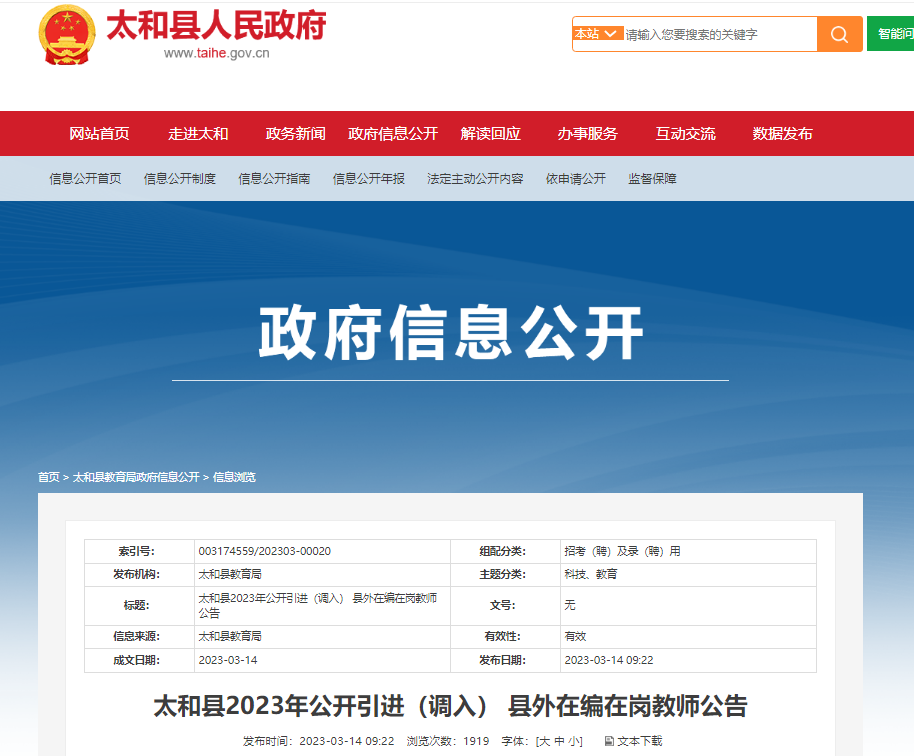Open the 信息公开指南 sub-navigation tab
Screen dimensions: 914x756
click(x=274, y=179)
